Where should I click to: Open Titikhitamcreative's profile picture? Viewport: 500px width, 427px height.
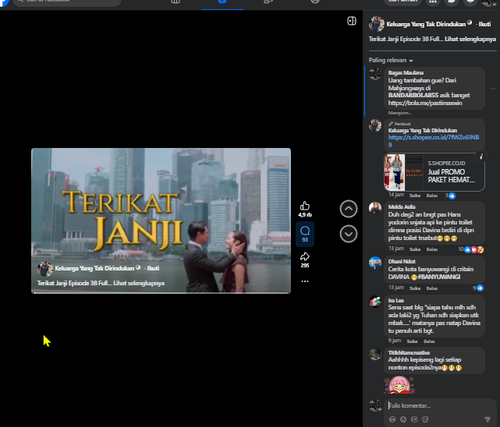pyautogui.click(x=375, y=354)
